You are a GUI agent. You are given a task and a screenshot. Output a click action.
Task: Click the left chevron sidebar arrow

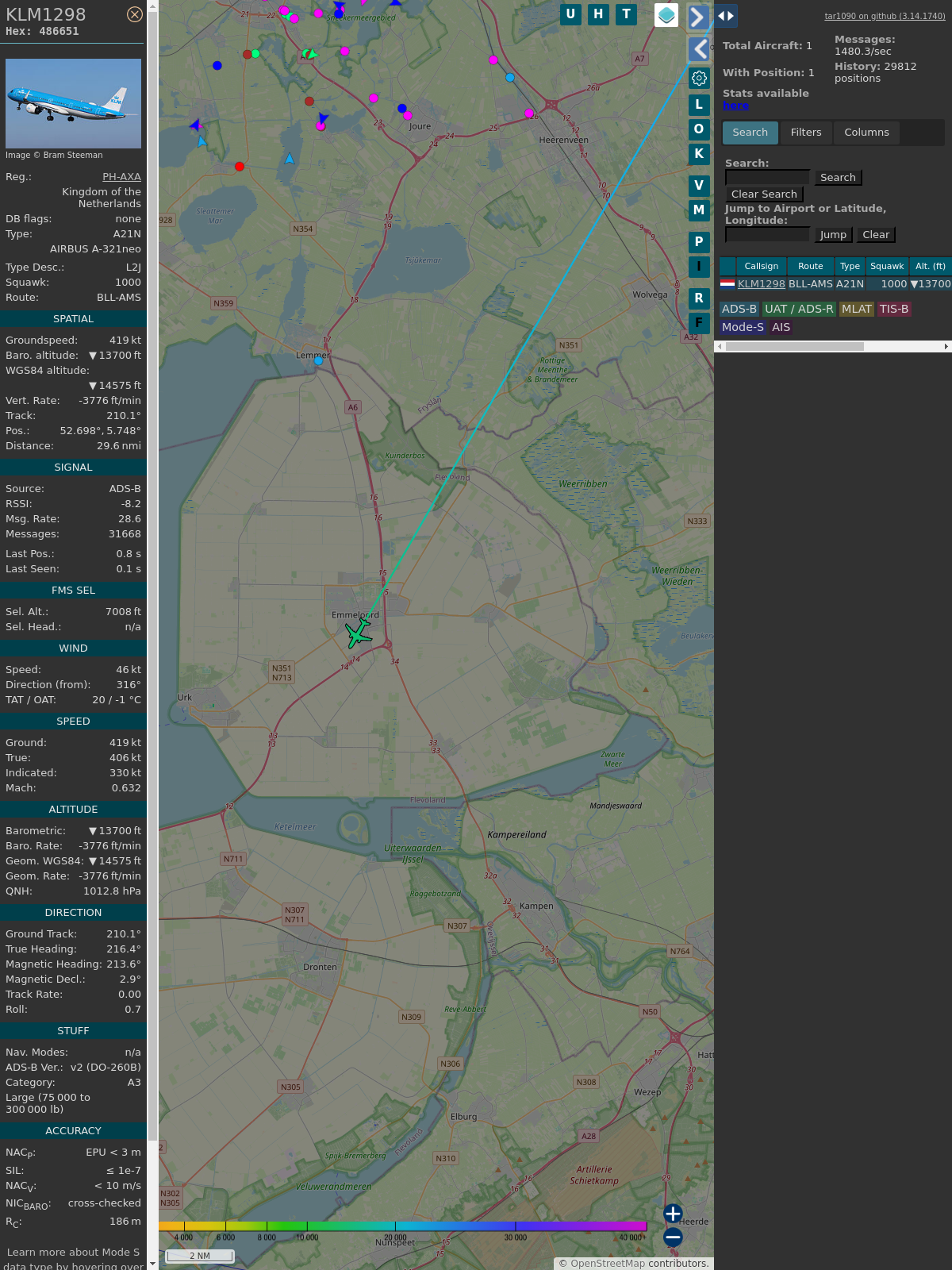tap(698, 49)
